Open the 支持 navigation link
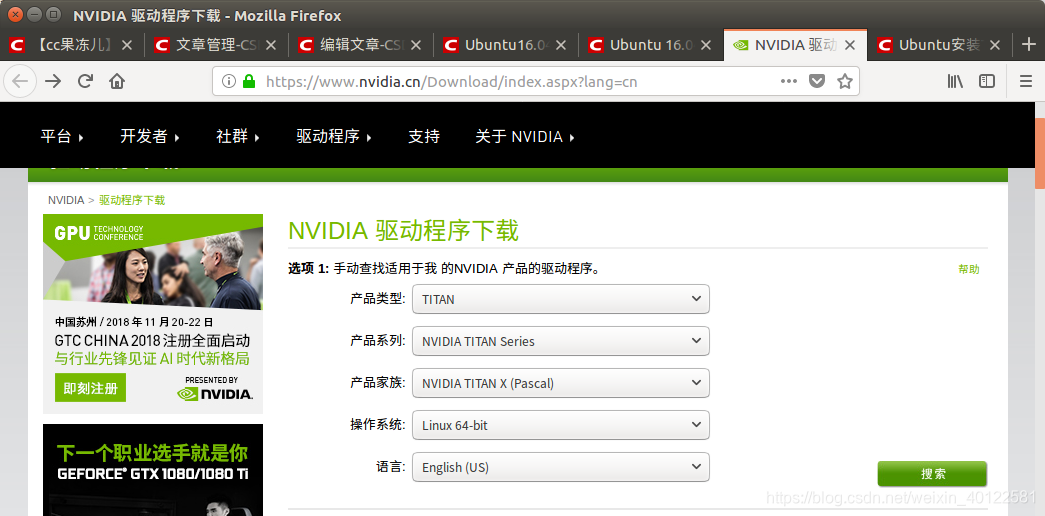1045x516 pixels. [x=424, y=137]
